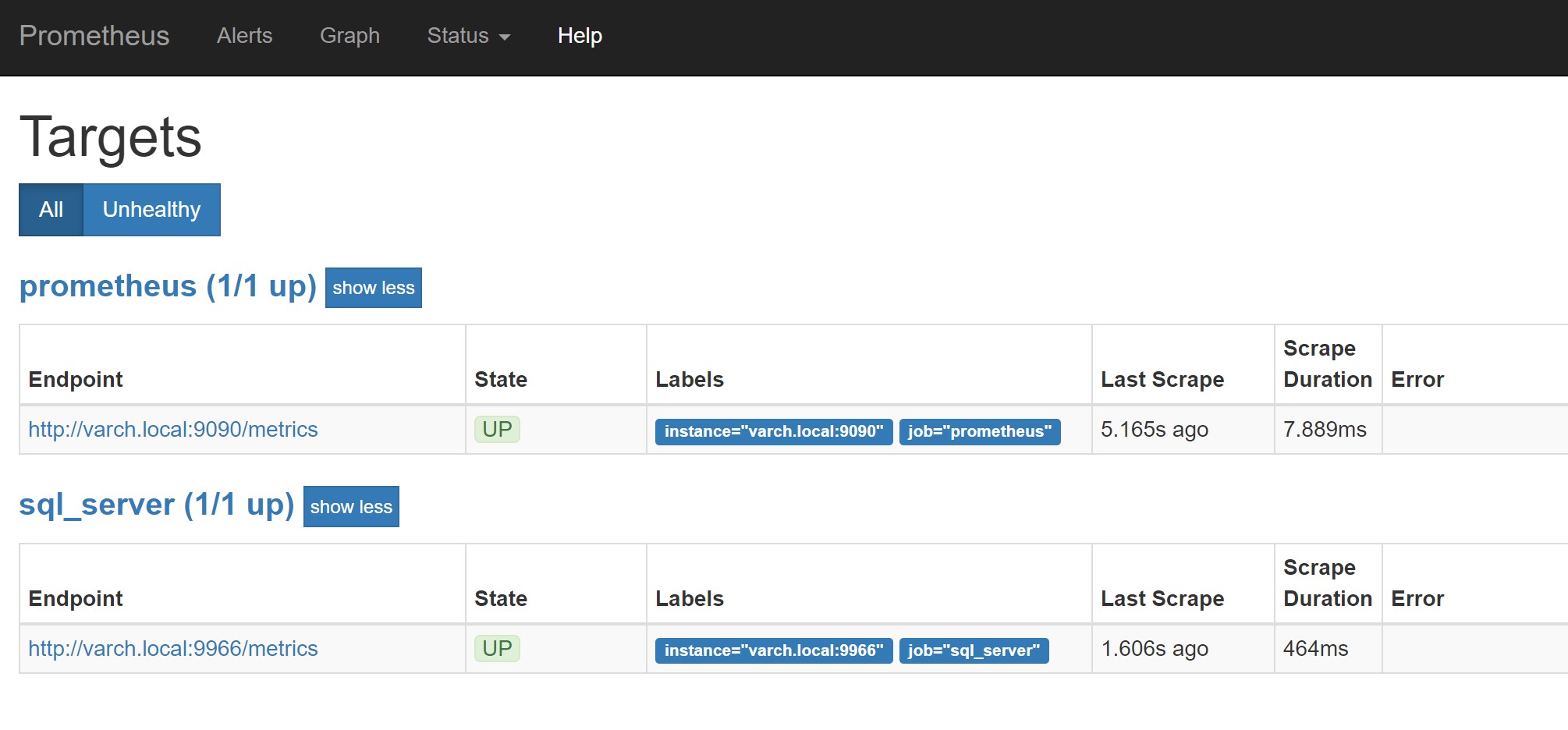Open http://varch.local:9090/metrics endpoint

pos(173,429)
